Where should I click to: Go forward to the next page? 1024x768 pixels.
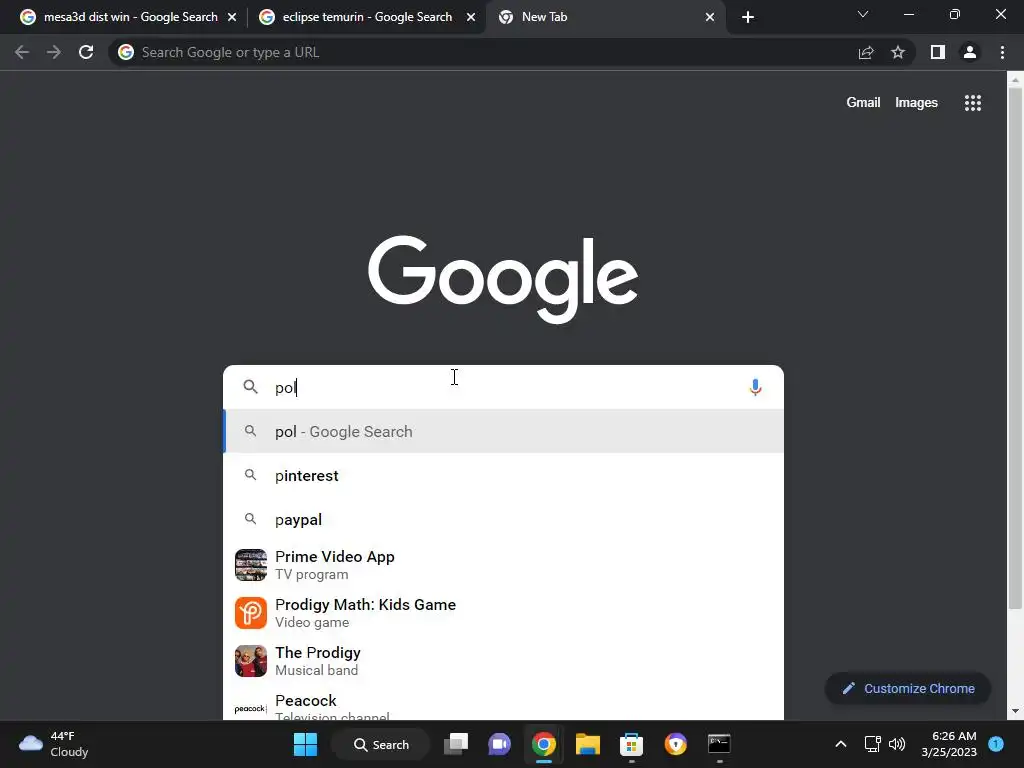(x=54, y=52)
